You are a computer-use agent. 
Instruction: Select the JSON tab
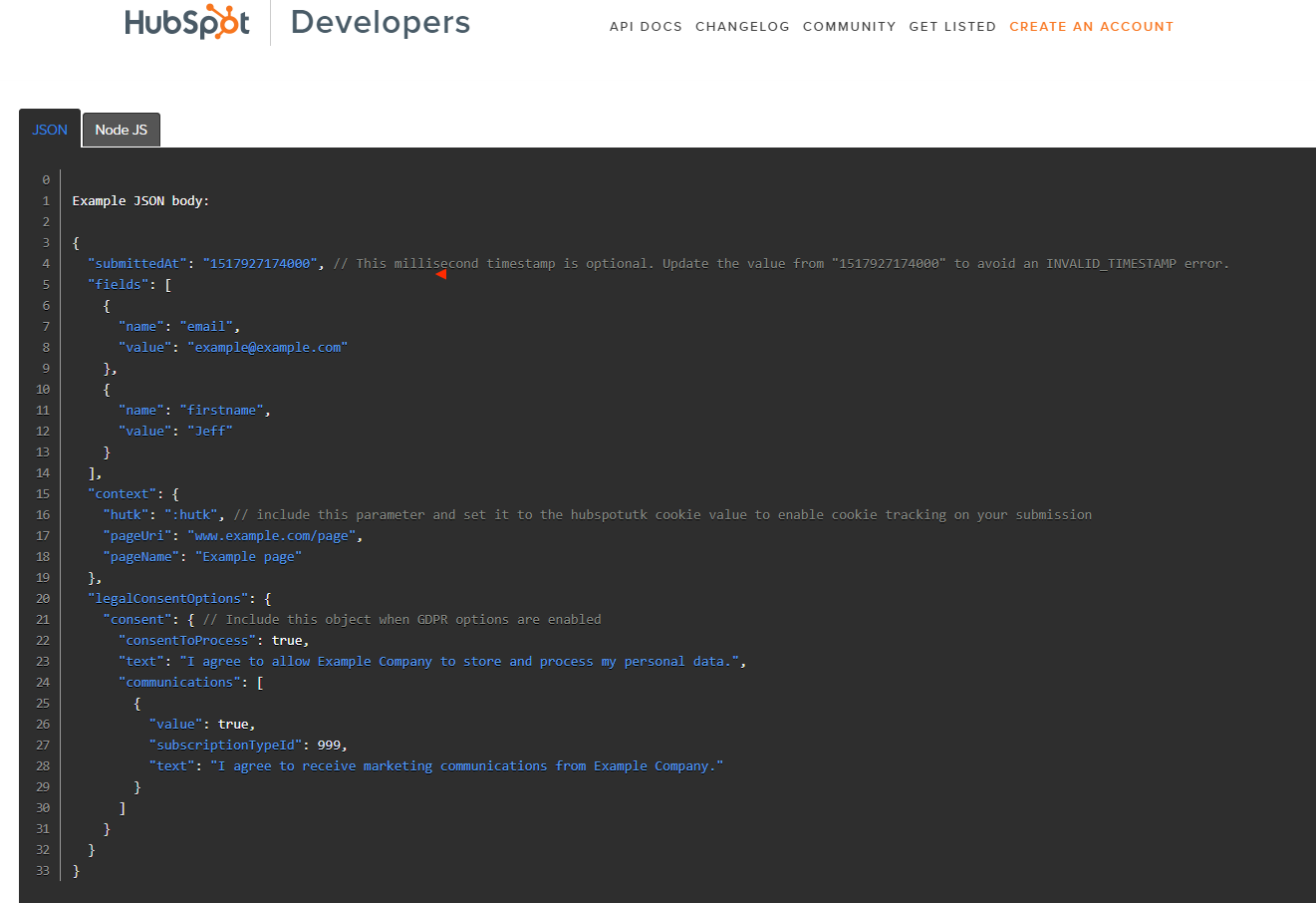[x=49, y=129]
